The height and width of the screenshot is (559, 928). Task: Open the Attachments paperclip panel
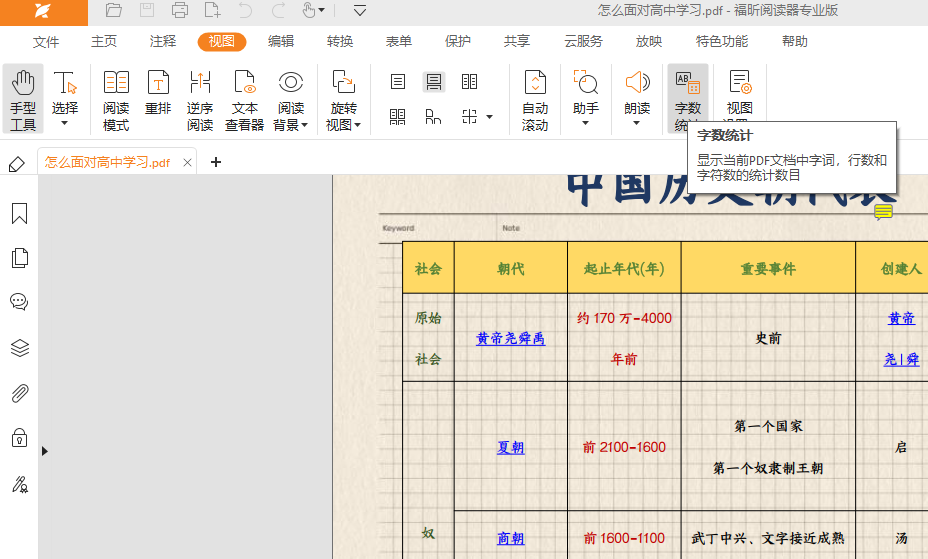[19, 393]
